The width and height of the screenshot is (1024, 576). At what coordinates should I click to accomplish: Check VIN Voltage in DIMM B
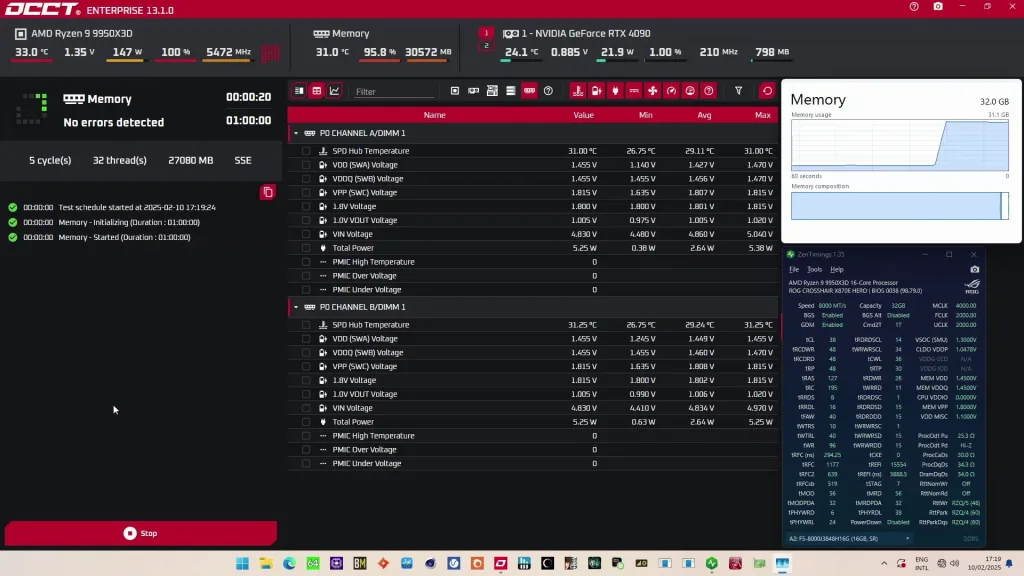(306, 408)
